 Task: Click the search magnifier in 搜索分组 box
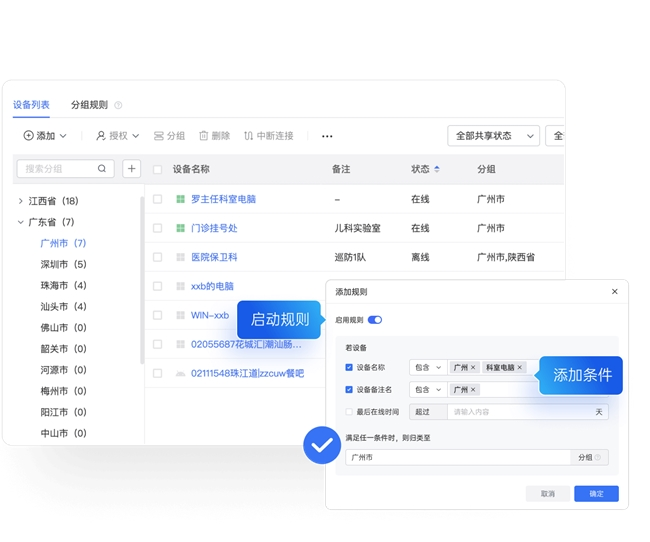(x=102, y=169)
